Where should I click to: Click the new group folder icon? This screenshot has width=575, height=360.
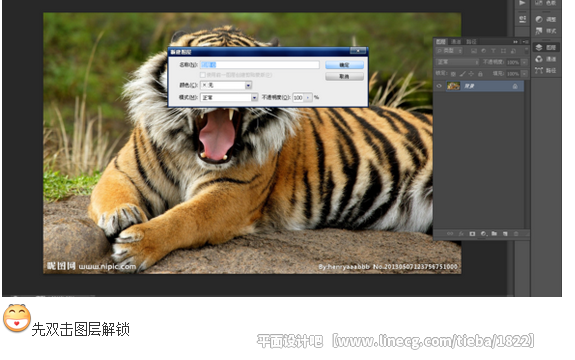[494, 234]
